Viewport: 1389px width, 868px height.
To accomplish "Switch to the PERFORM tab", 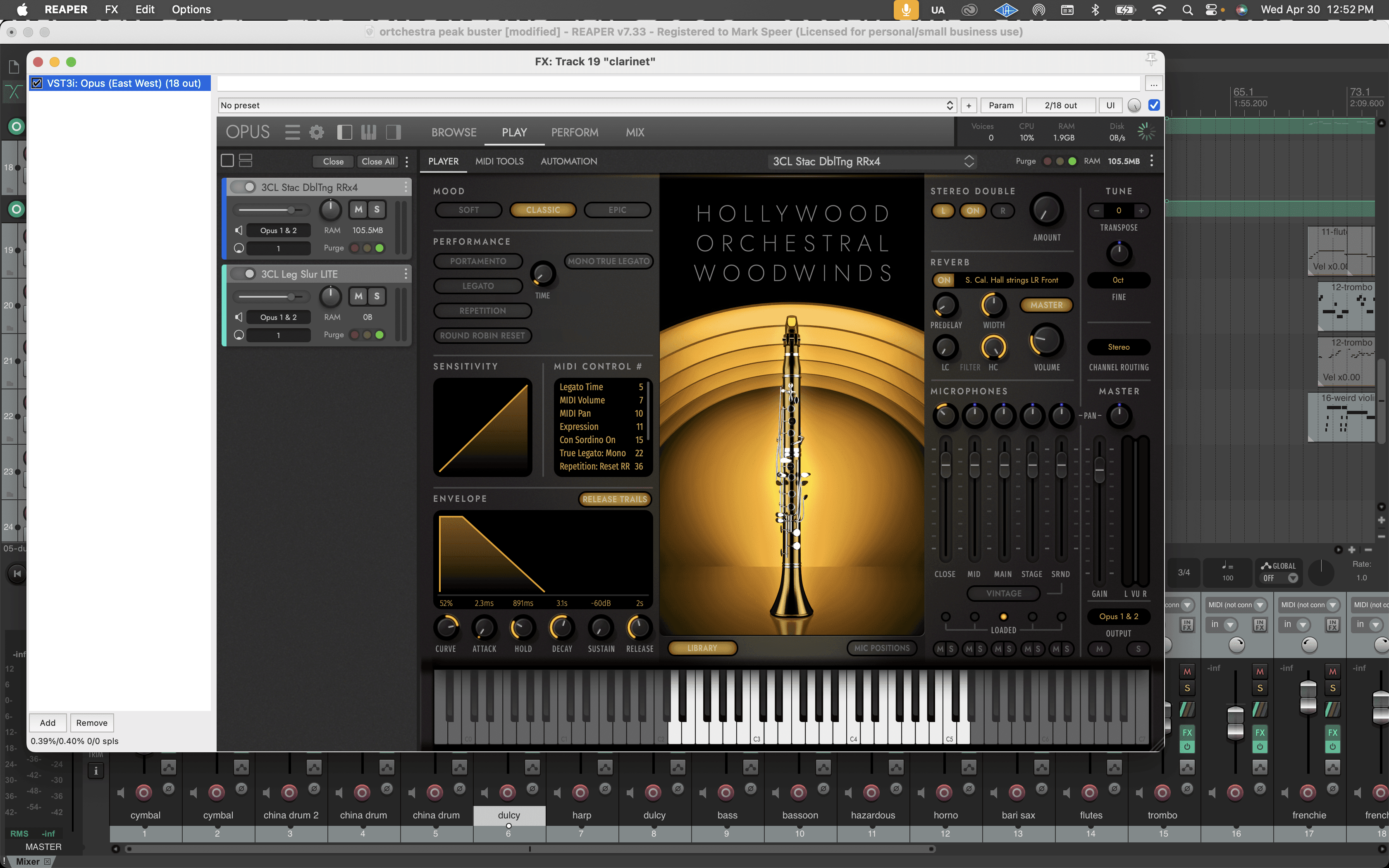I will 575,133.
